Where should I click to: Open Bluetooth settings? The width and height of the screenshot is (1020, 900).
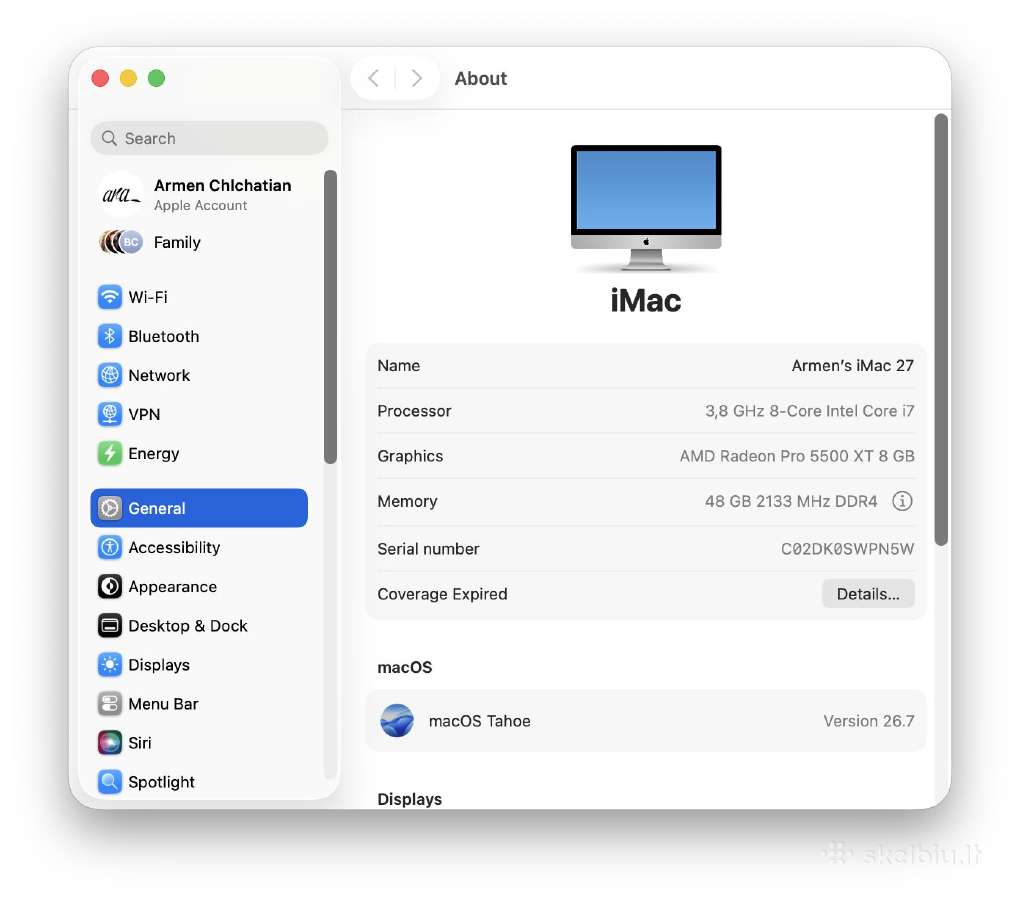pyautogui.click(x=199, y=336)
